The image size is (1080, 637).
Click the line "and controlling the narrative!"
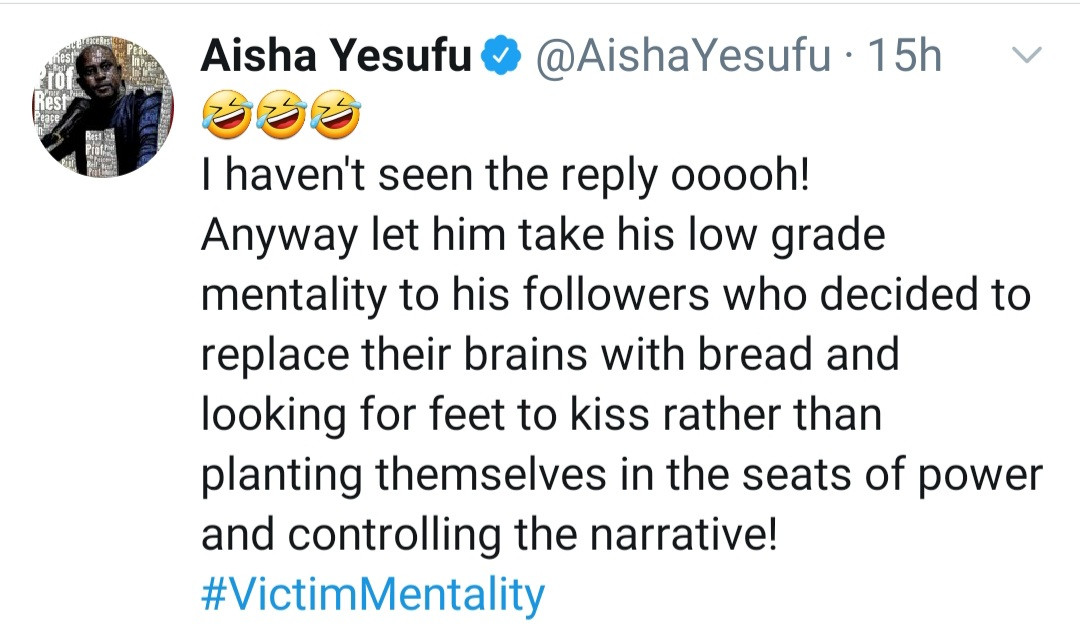[x=488, y=536]
